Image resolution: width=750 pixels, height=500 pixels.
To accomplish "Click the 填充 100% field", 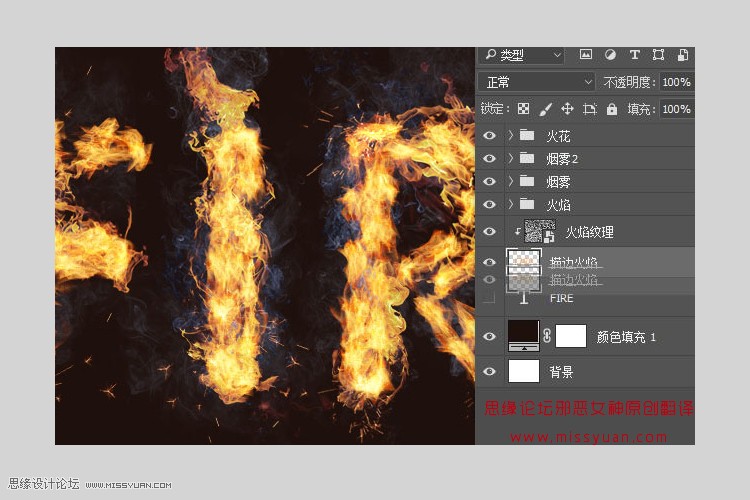I will (676, 109).
